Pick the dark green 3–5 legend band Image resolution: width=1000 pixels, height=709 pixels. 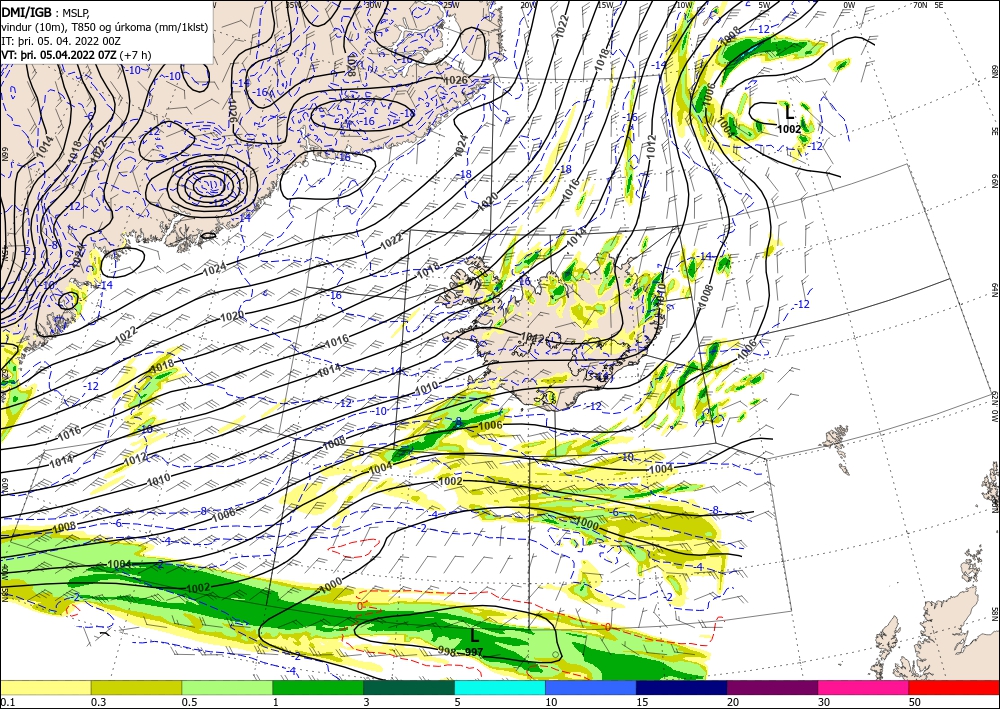point(409,687)
